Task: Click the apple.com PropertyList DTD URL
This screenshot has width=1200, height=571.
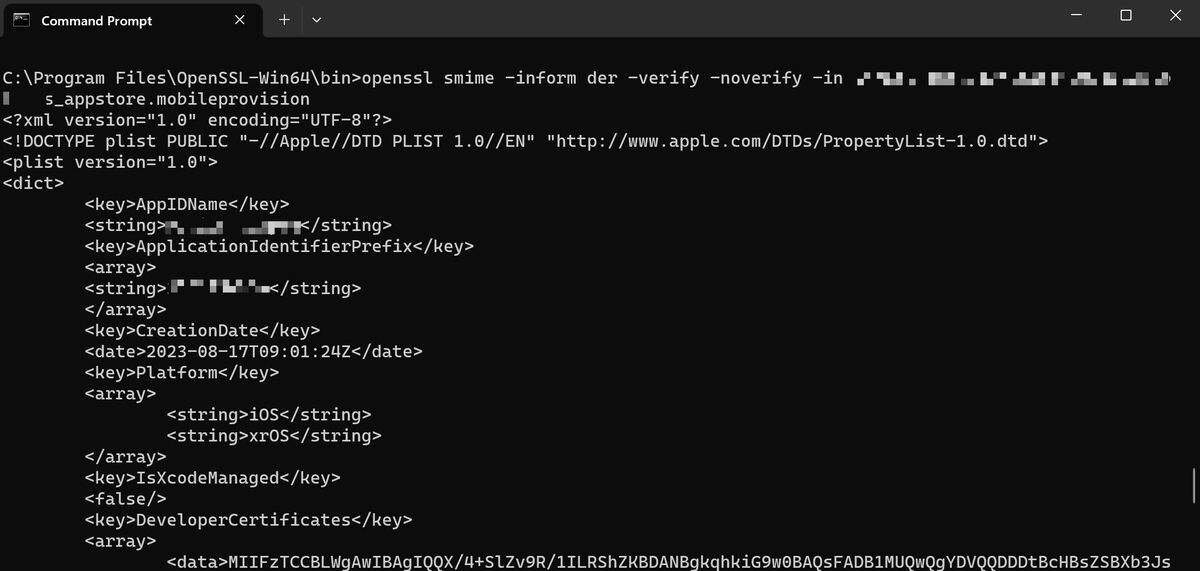Action: (x=793, y=141)
